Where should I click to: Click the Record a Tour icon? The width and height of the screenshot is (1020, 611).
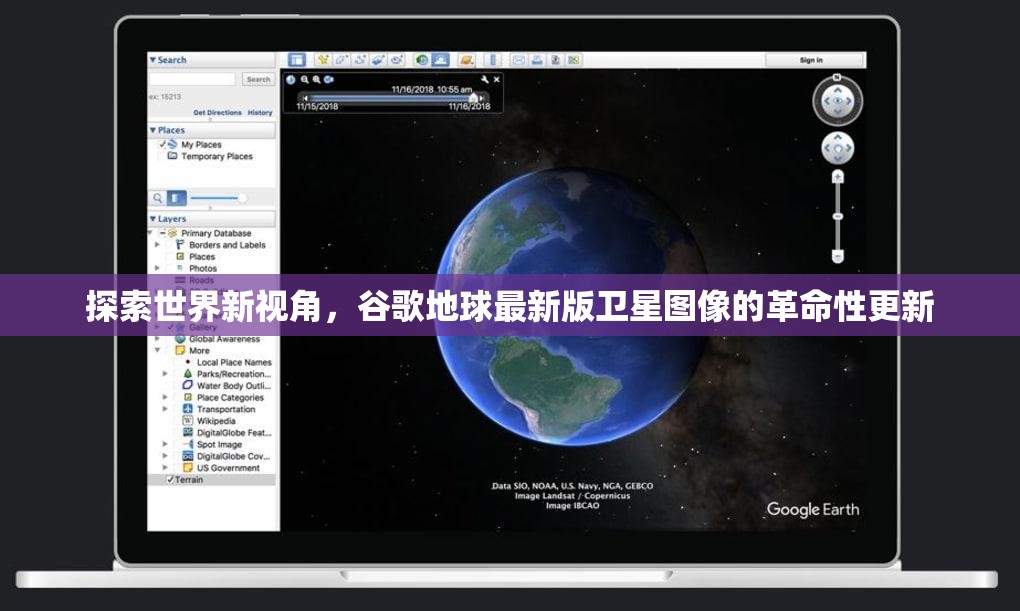[396, 60]
